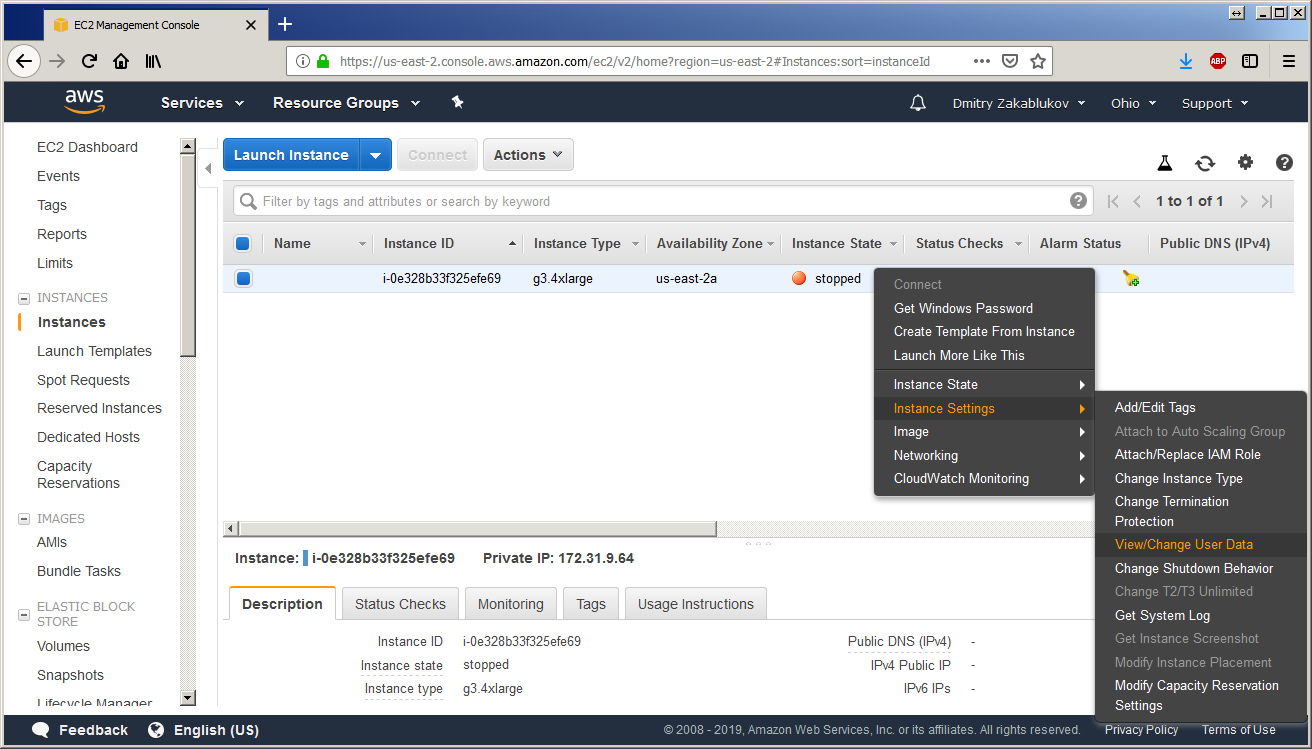The image size is (1312, 749).
Task: Collapse the ELASTIC BLOCK STORE section
Action: point(25,614)
